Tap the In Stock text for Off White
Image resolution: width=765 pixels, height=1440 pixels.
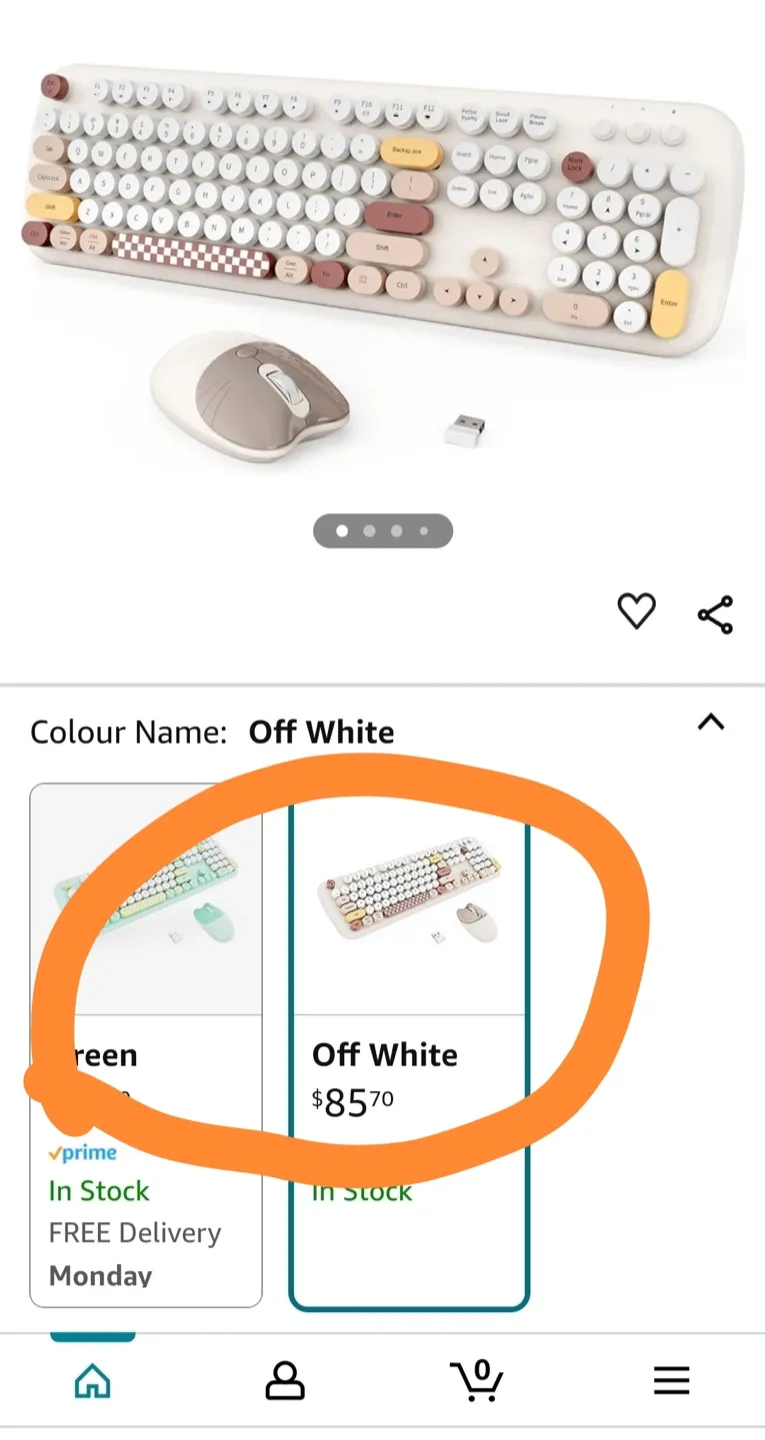point(363,1191)
